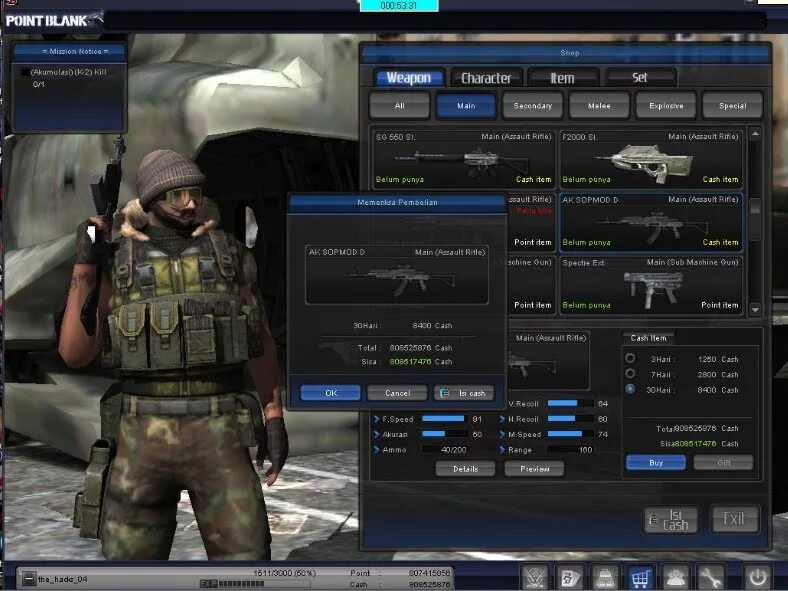Expand the M.Speed stat arrow
This screenshot has width=788, height=591.
coord(502,434)
